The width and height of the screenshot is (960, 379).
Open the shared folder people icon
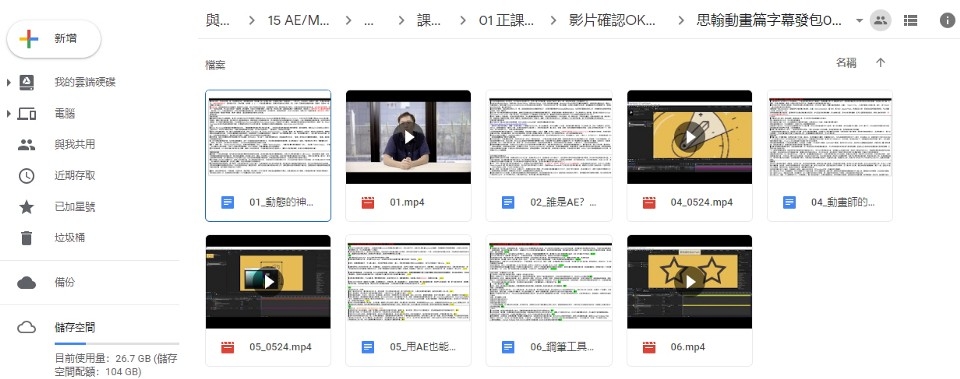[880, 21]
